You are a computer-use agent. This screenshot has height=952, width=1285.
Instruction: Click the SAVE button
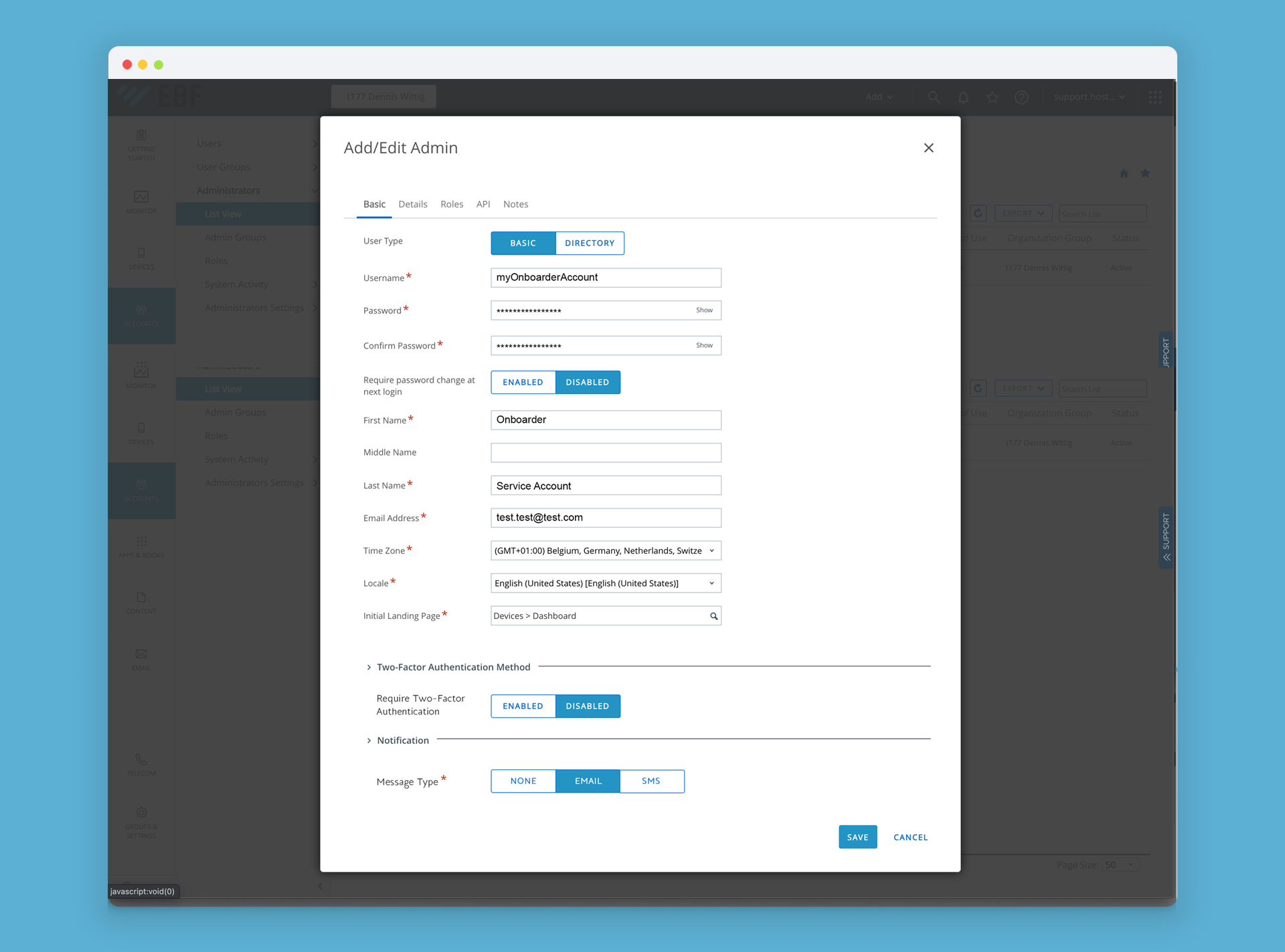(858, 837)
